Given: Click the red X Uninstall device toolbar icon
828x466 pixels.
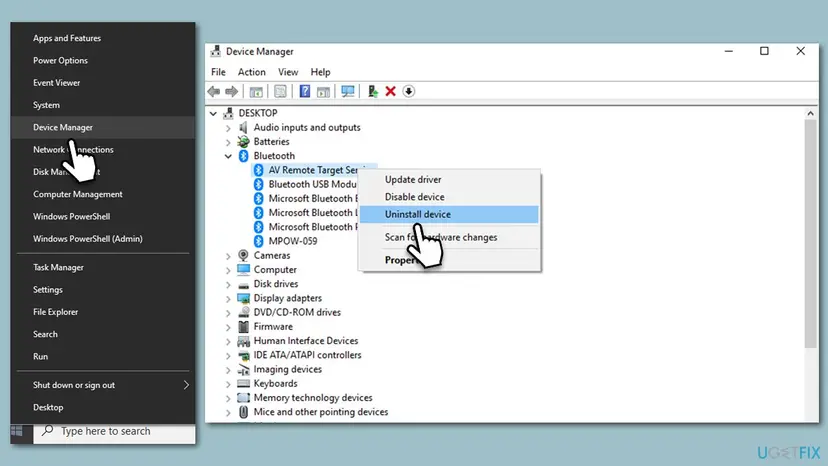Looking at the screenshot, I should point(391,91).
